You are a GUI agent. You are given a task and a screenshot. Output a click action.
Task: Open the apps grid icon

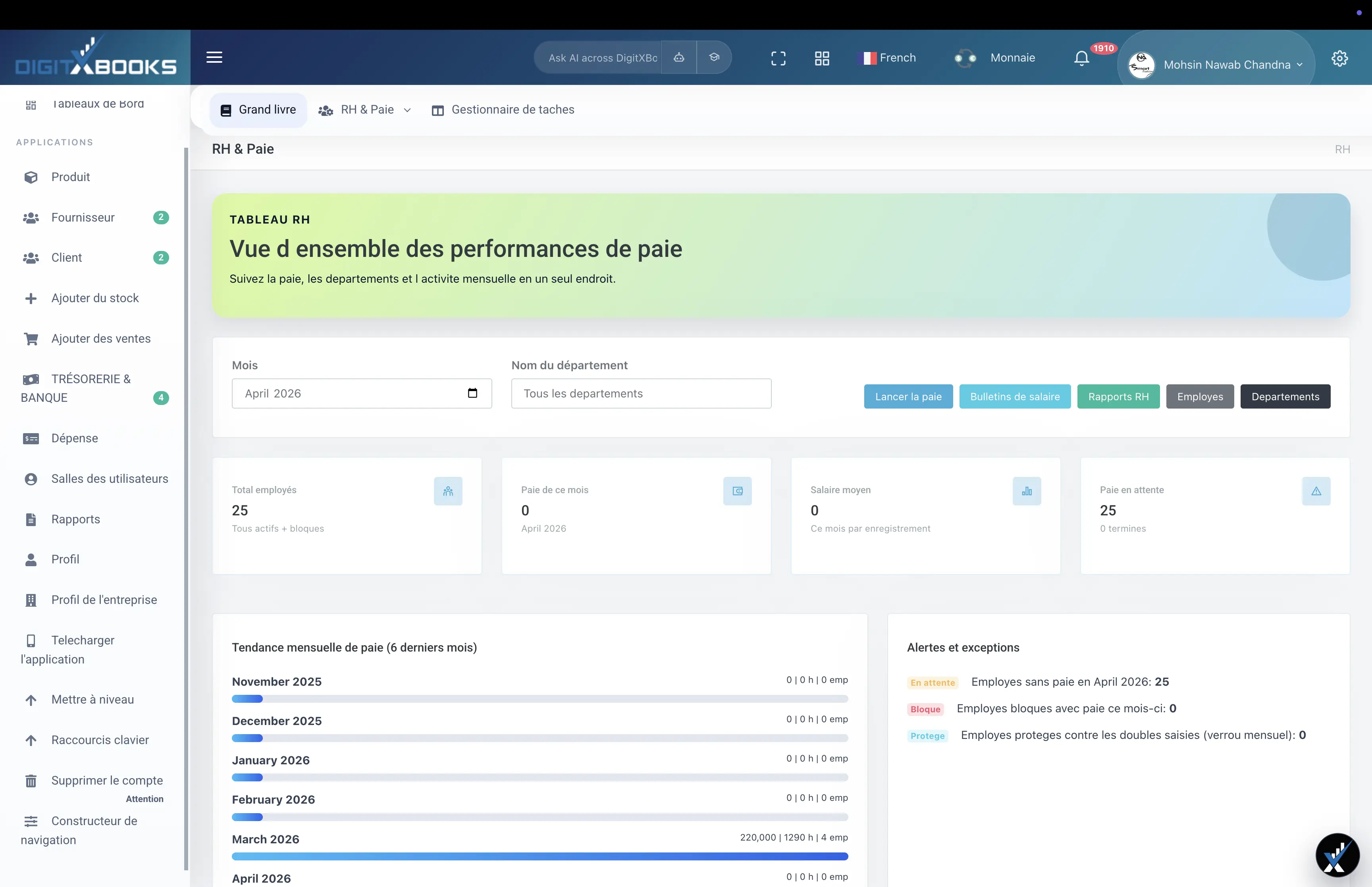point(822,58)
